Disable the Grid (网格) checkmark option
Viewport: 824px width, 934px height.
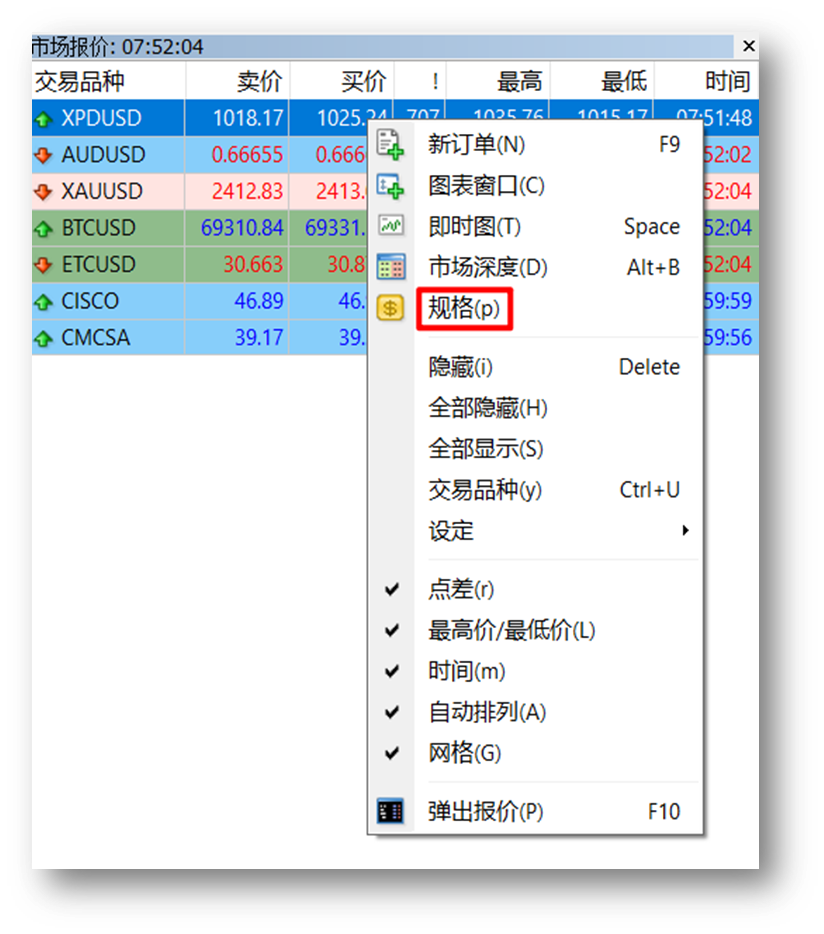[464, 753]
